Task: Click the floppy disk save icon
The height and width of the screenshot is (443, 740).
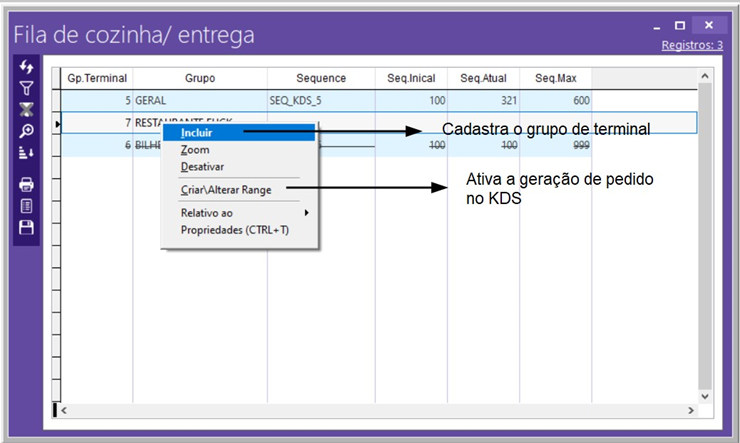Action: point(27,227)
